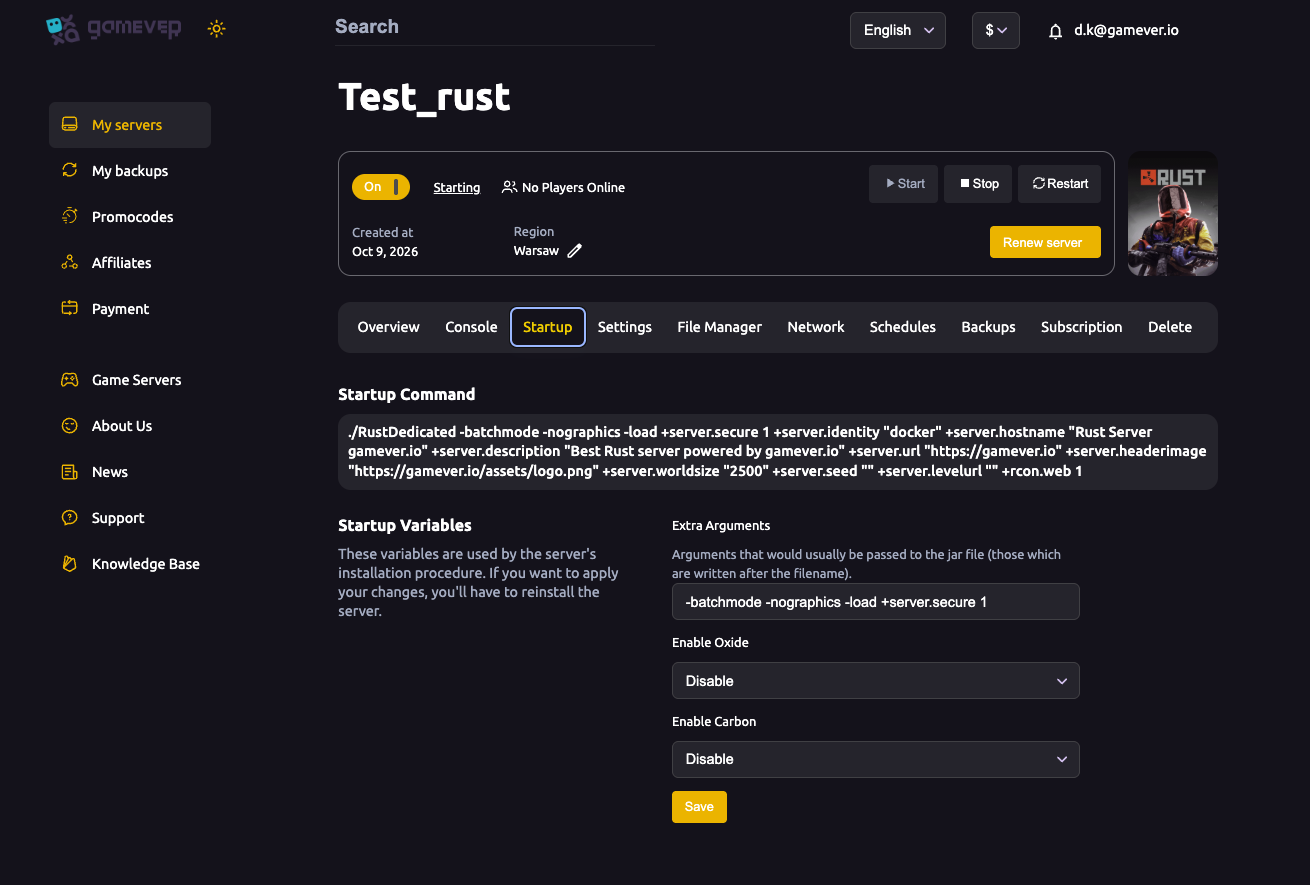Click the Payment sidebar icon

[x=69, y=309]
